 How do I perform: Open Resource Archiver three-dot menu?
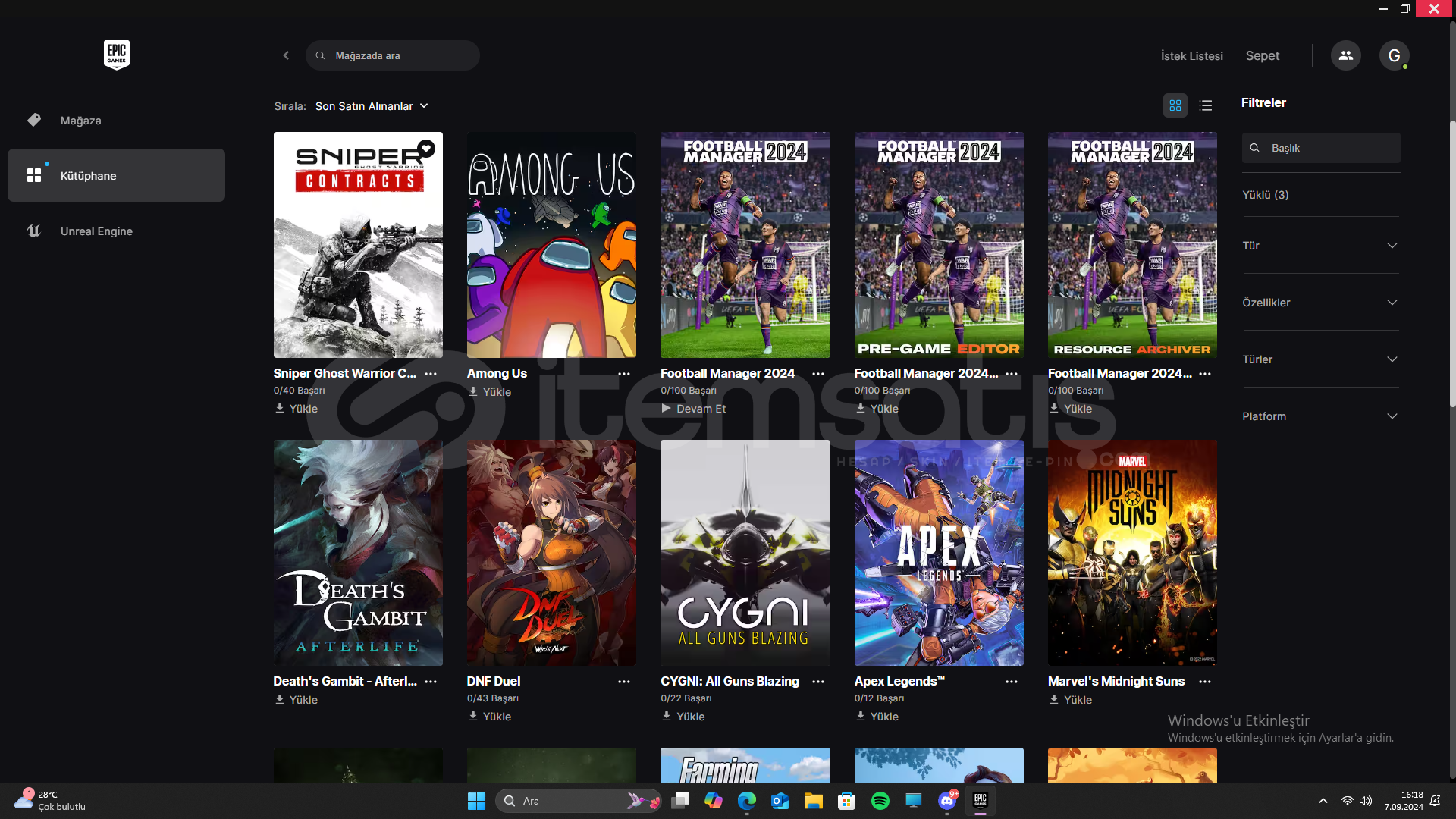pyautogui.click(x=1205, y=374)
